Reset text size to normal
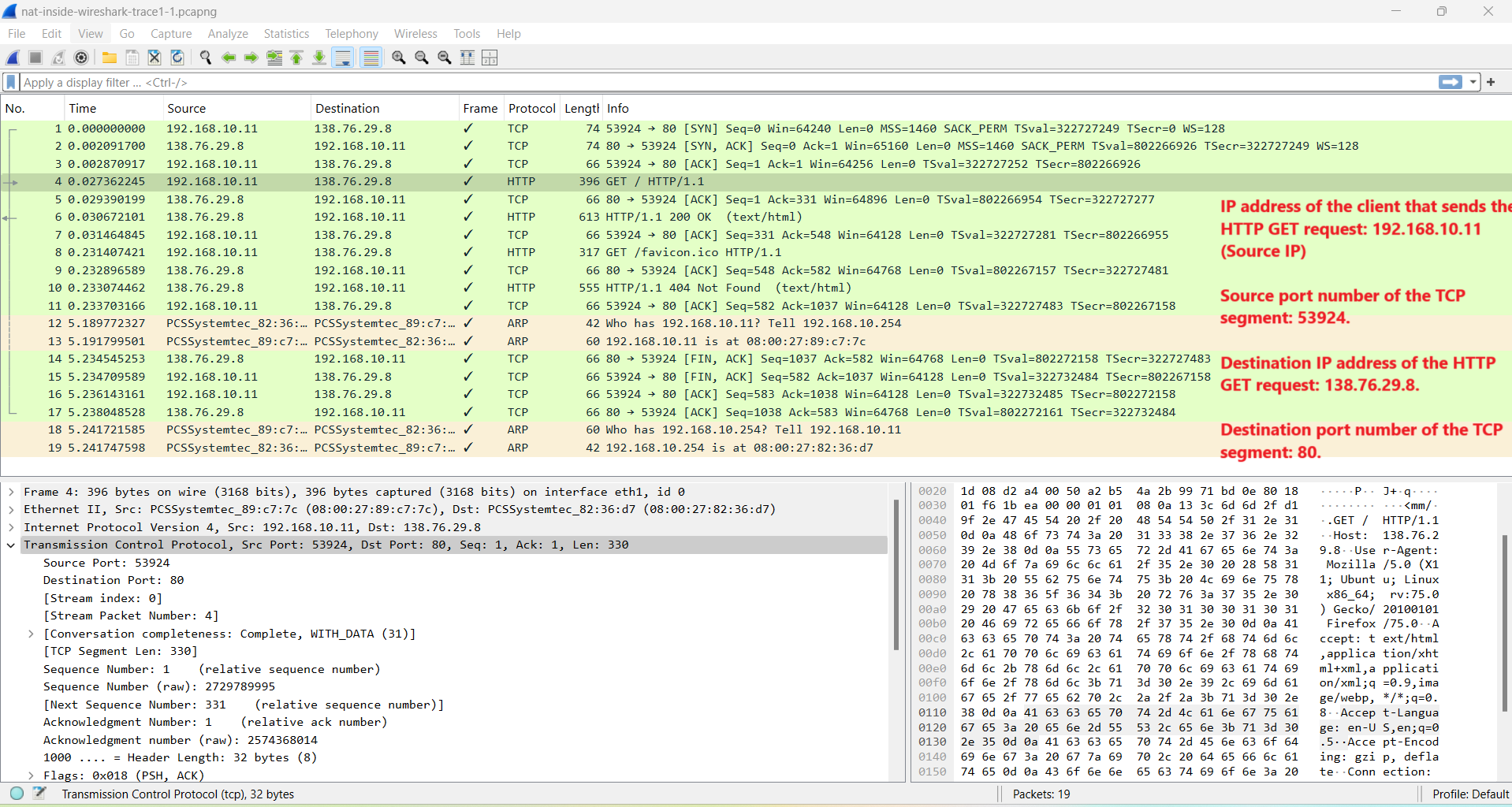 coord(445,58)
